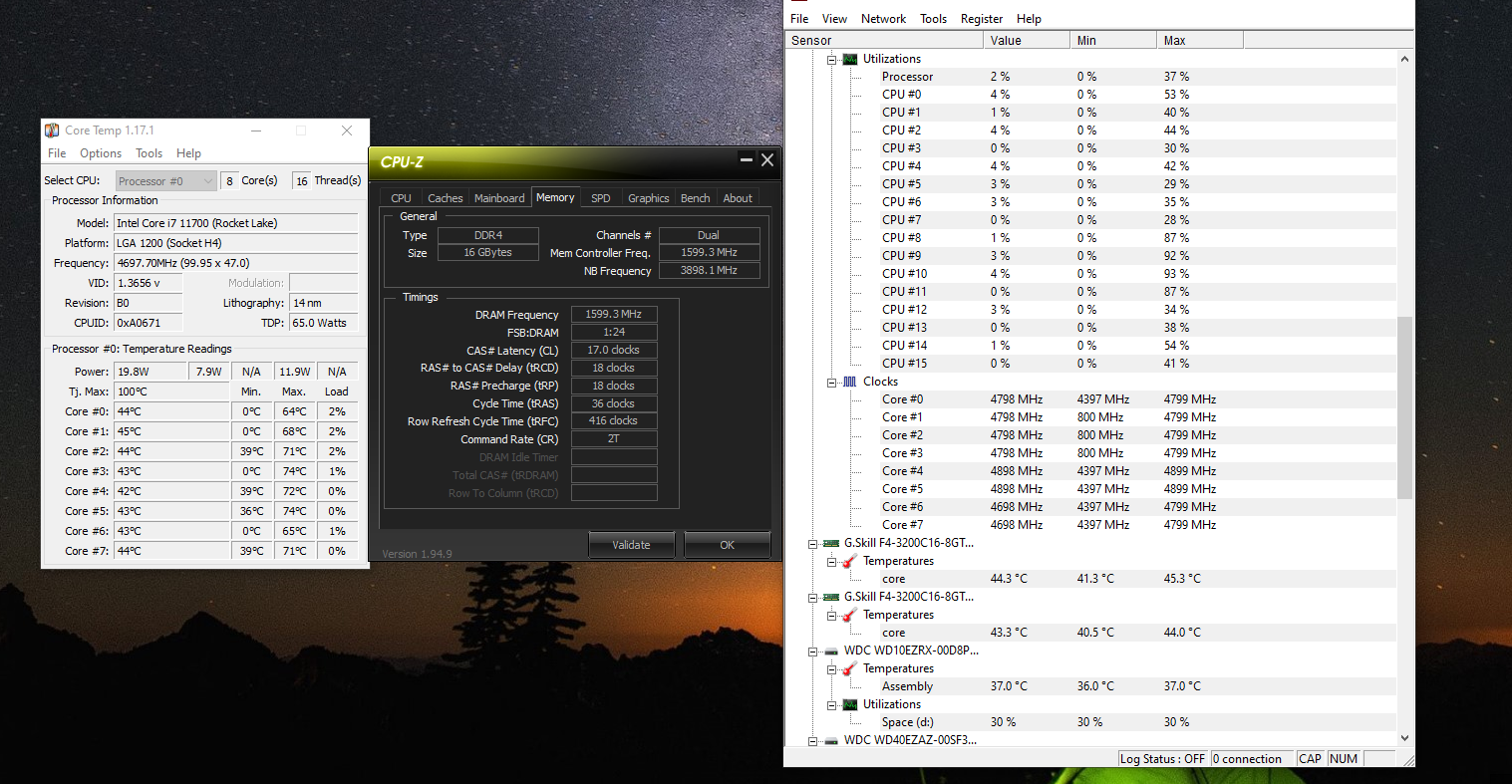Collapse the Utilizations branch containing Space (d:)
Image resolution: width=1512 pixels, height=784 pixels.
(x=832, y=704)
